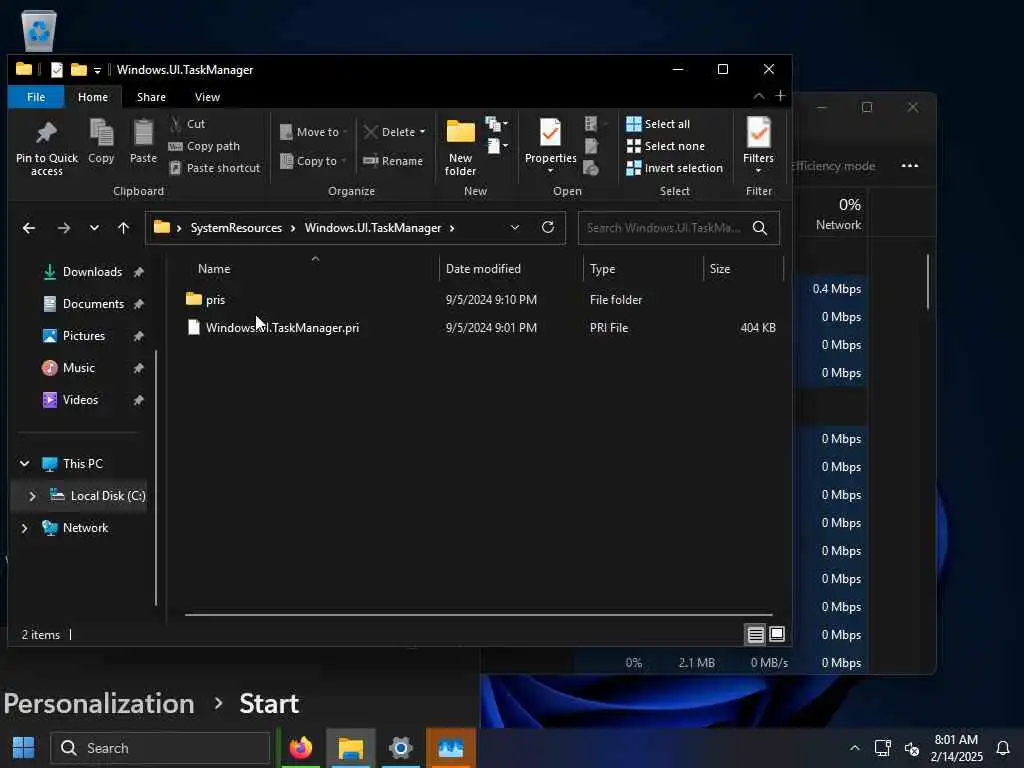Switch to the Home tab

[x=93, y=97]
